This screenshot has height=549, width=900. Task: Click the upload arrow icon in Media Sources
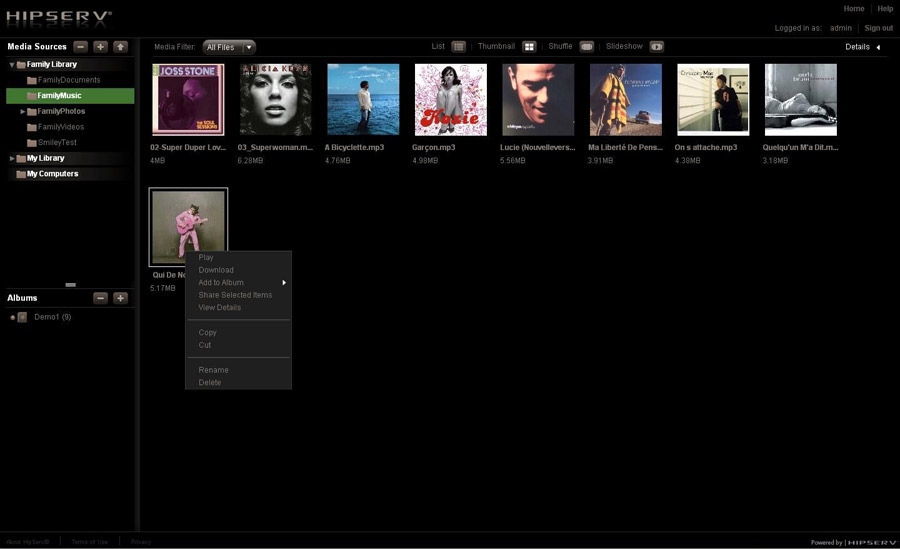120,47
